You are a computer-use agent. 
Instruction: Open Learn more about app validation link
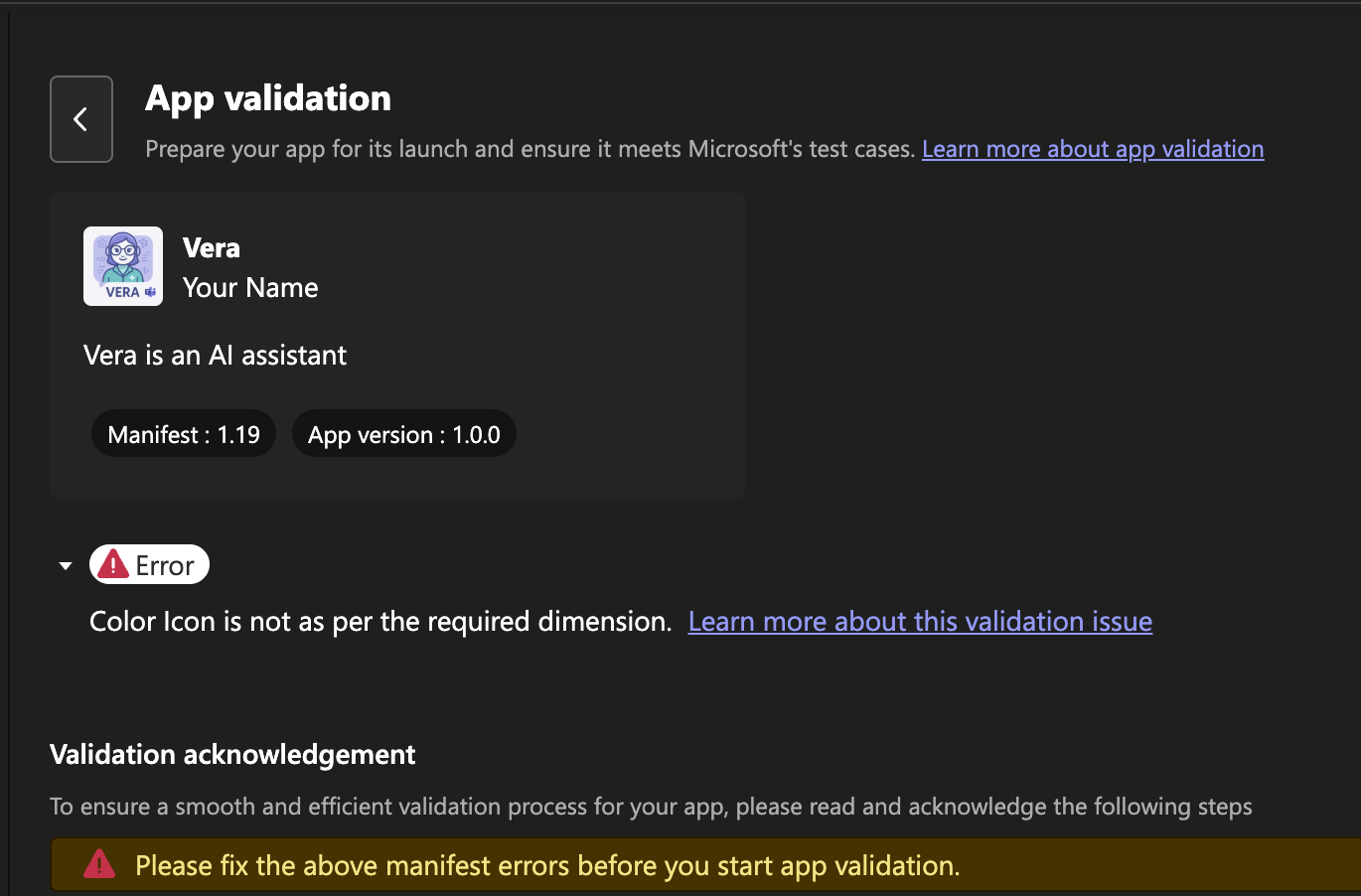coord(1093,149)
